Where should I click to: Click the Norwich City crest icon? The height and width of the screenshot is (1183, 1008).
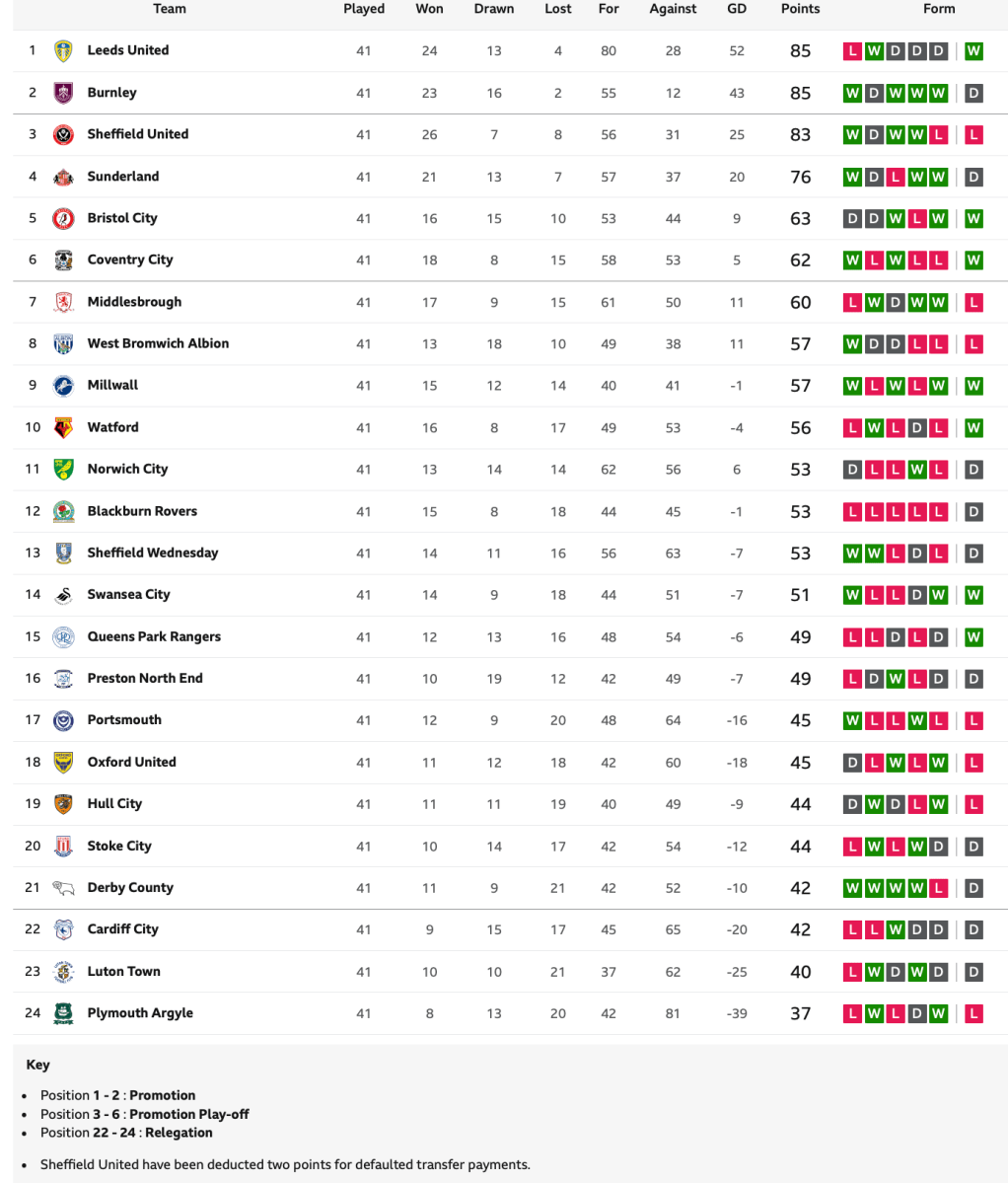click(x=63, y=470)
